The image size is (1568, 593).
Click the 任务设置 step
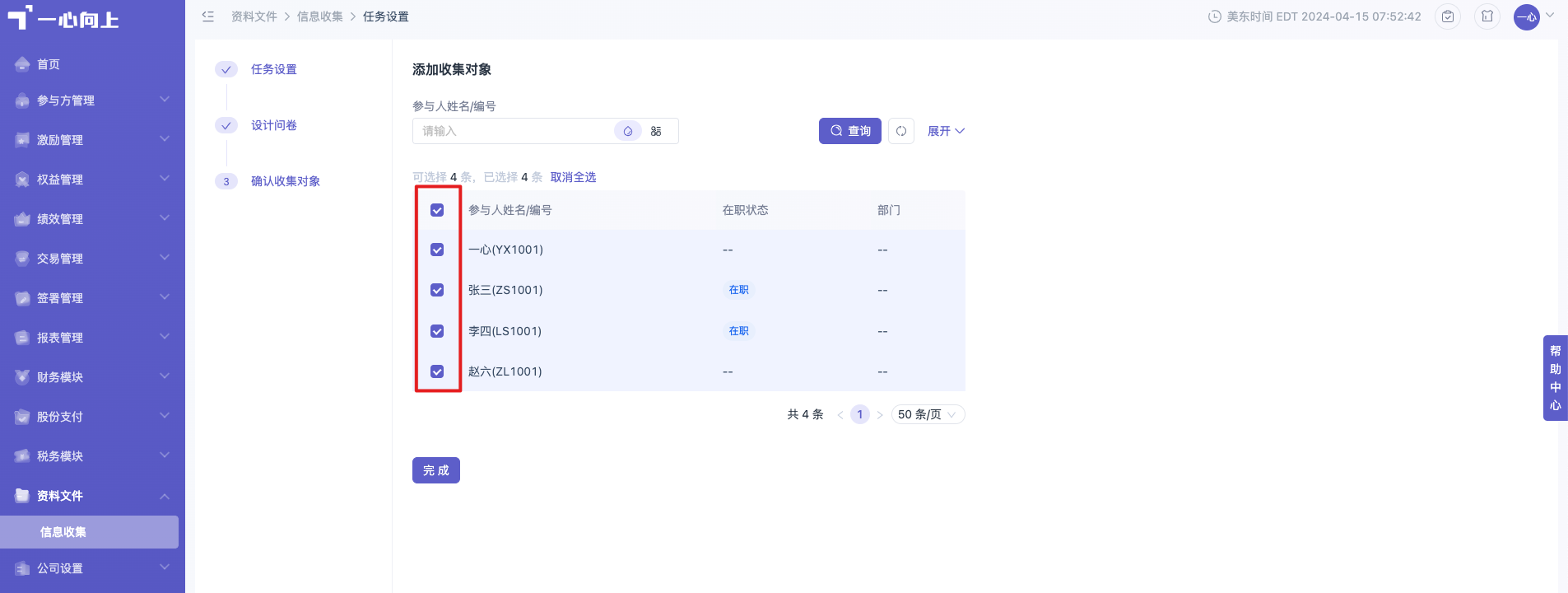tap(274, 69)
